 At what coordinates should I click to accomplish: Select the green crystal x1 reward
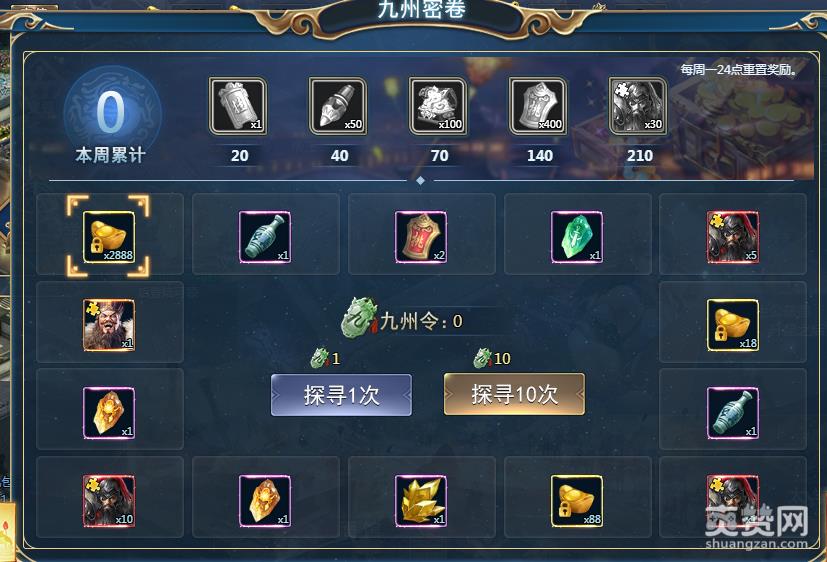coord(576,237)
